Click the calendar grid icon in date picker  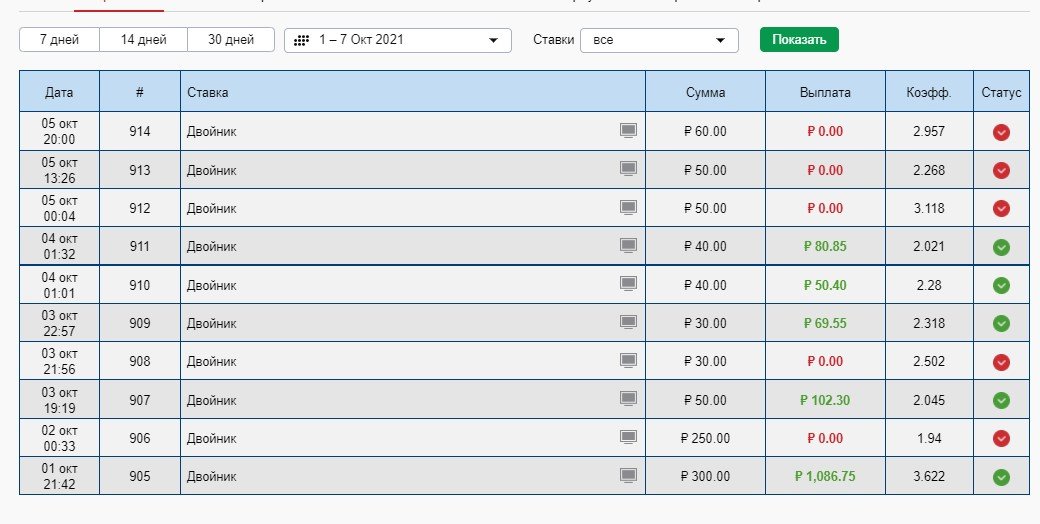301,40
